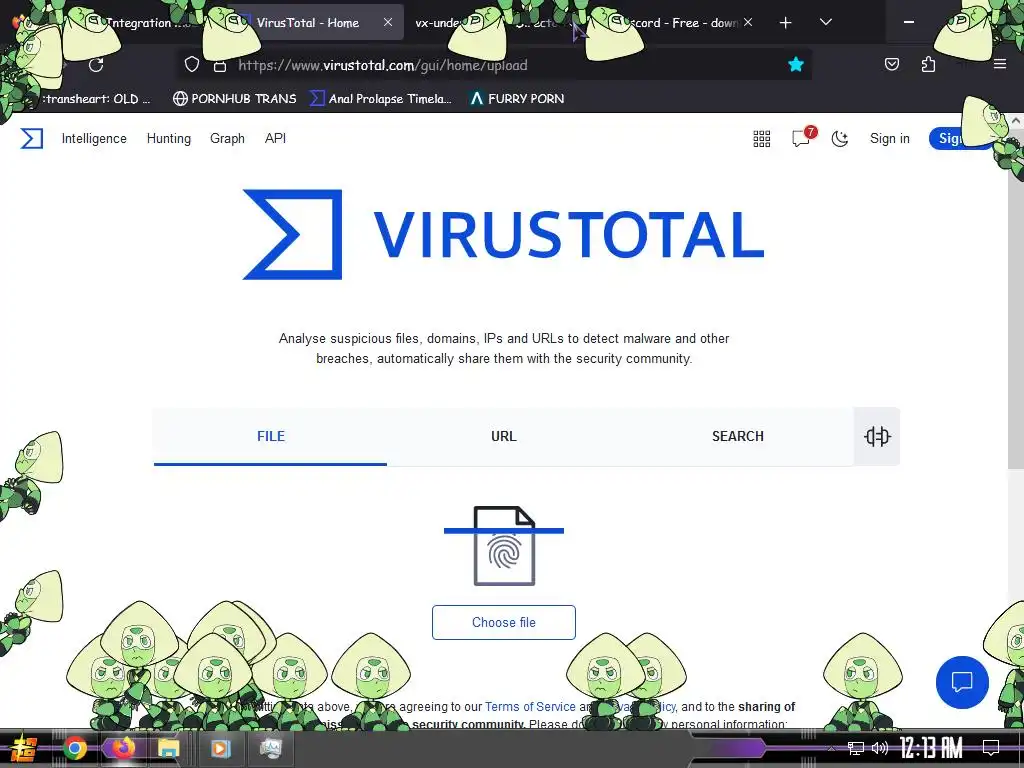Close the VirusTotal - Home tab
This screenshot has width=1024, height=768.
388,22
